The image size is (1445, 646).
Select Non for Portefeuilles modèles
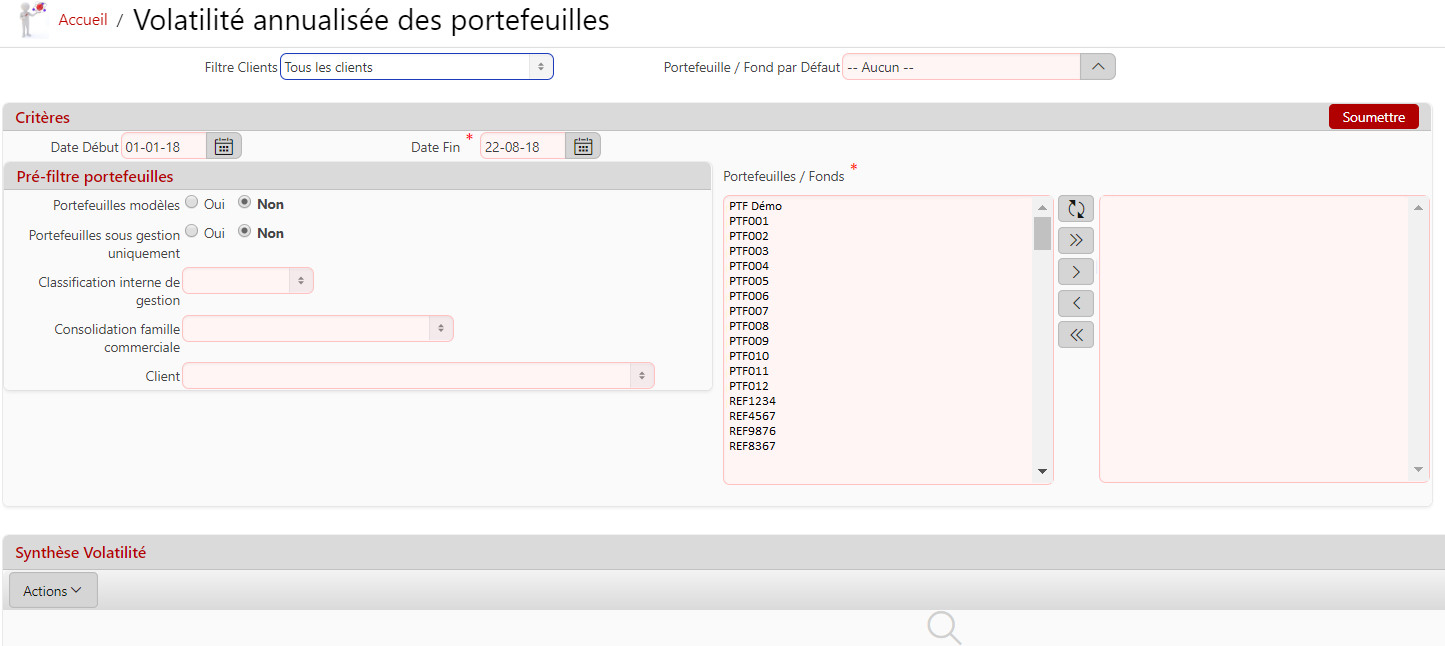pos(244,202)
